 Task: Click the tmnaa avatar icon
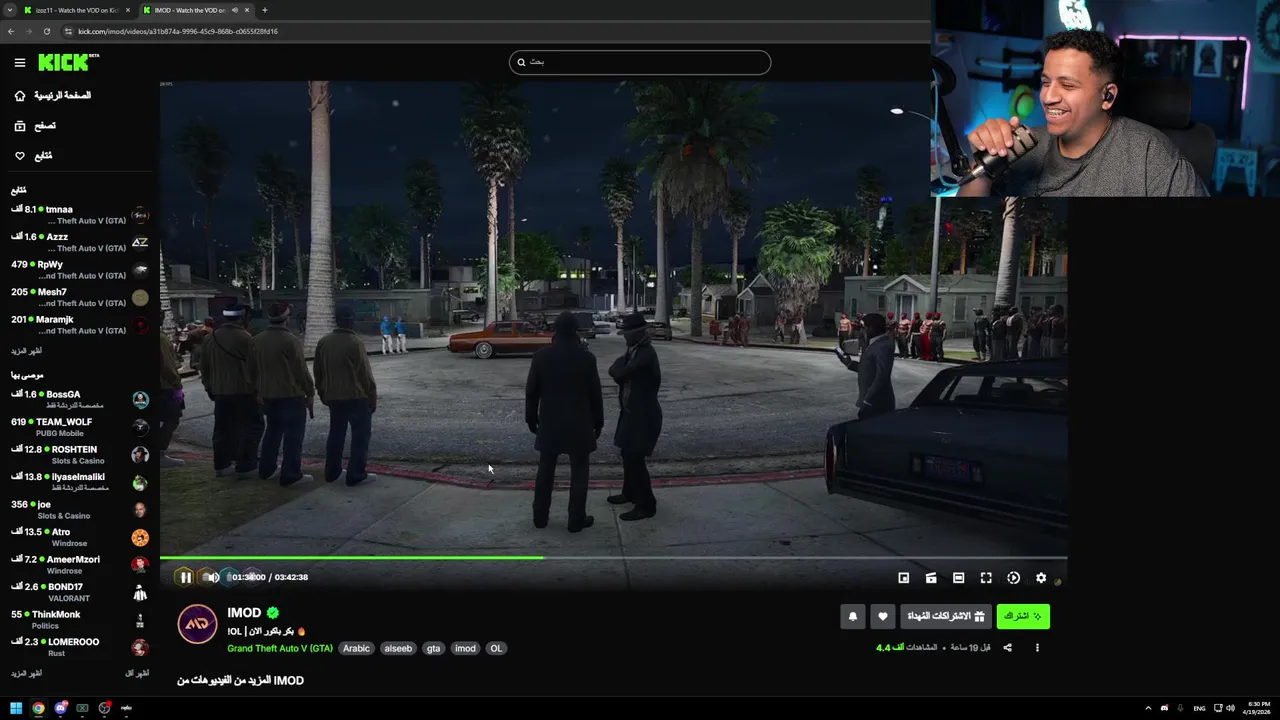(x=140, y=215)
